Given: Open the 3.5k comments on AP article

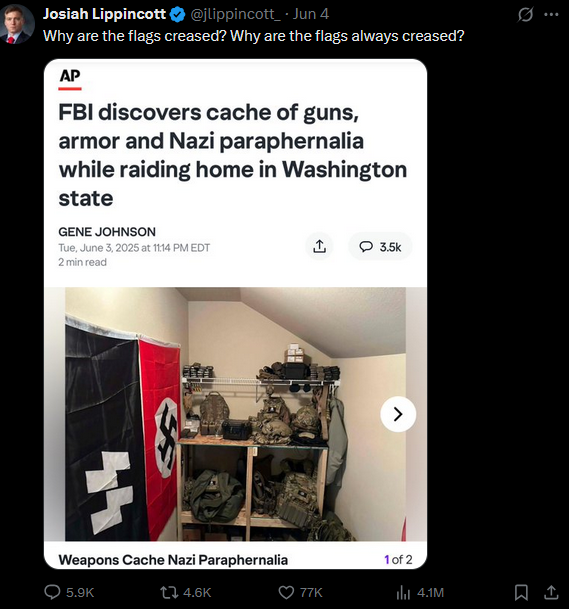Looking at the screenshot, I should point(380,247).
